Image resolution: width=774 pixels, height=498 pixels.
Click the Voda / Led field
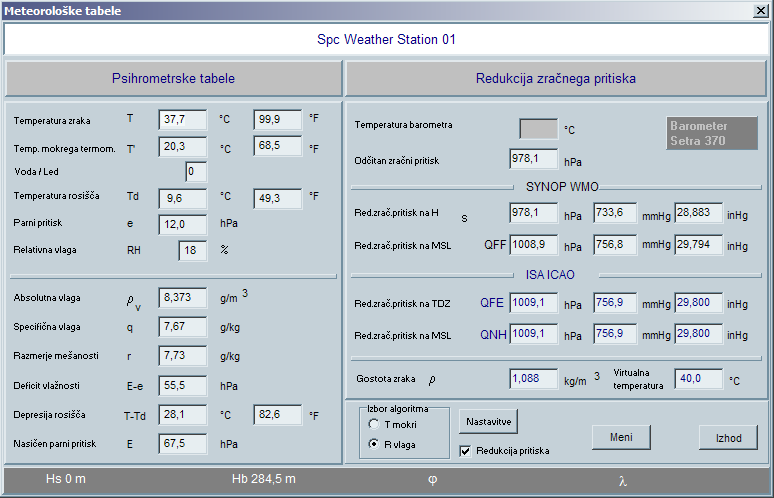pos(196,172)
